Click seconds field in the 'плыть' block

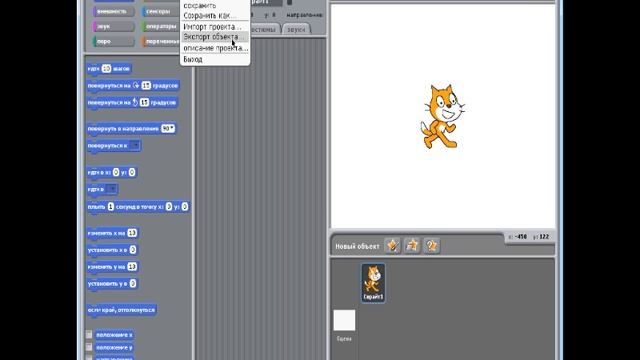click(x=111, y=207)
